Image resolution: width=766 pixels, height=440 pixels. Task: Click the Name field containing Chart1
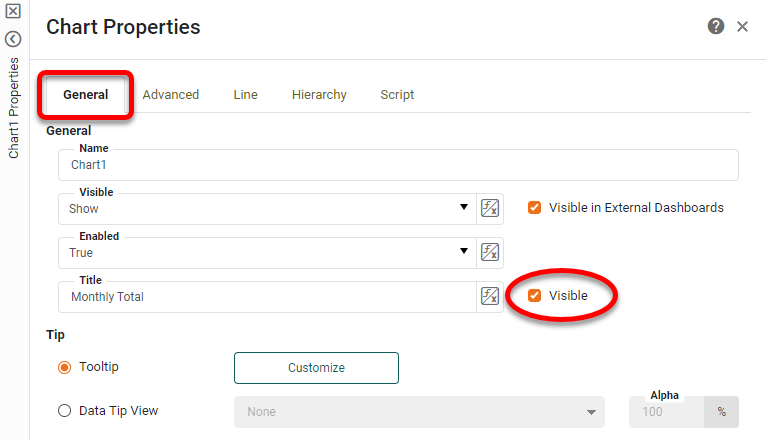tap(398, 165)
